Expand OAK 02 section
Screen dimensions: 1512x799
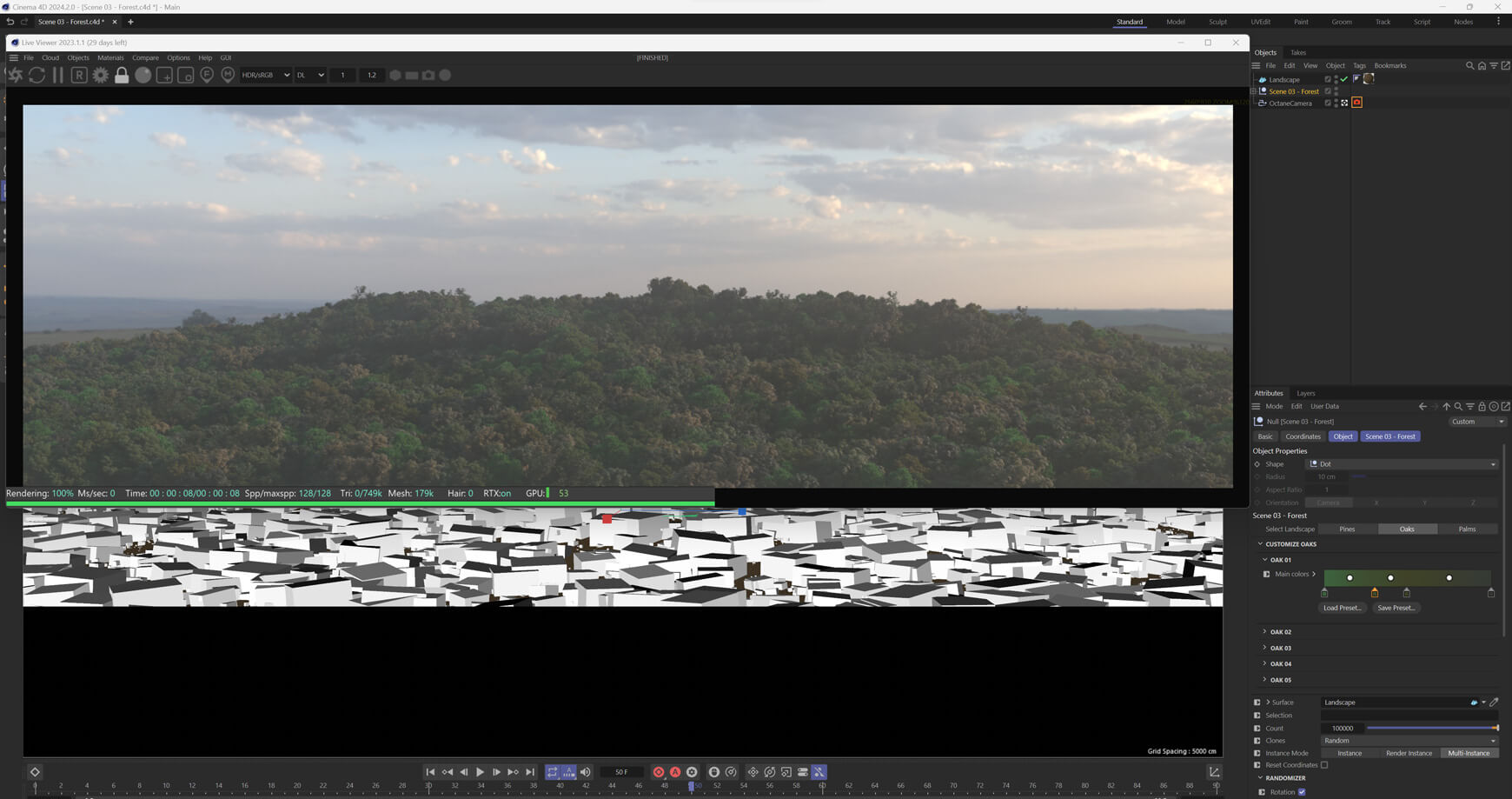point(1264,632)
